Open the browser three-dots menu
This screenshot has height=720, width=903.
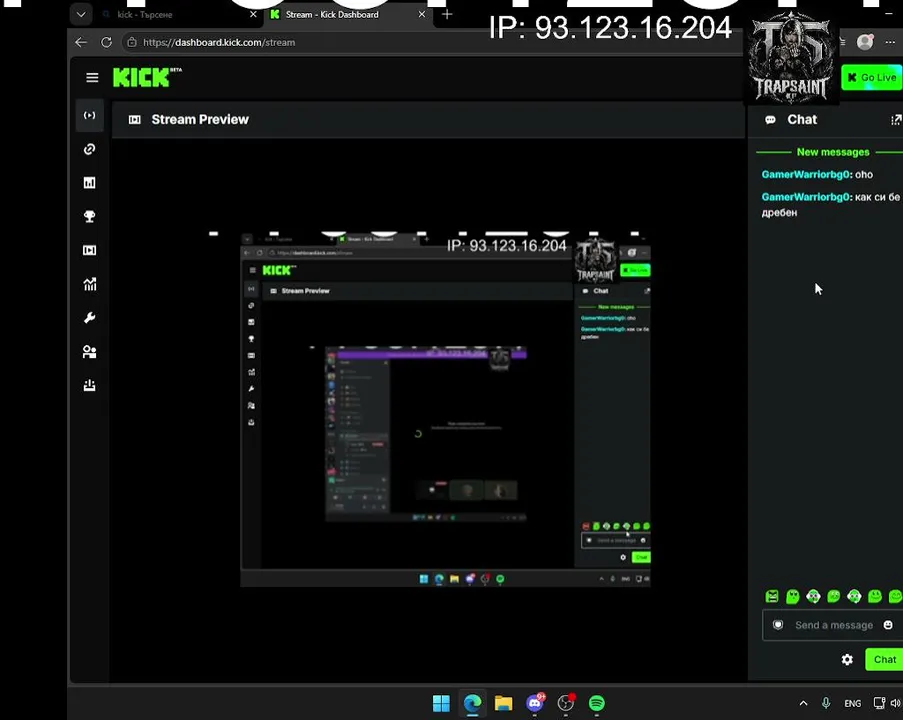pyautogui.click(x=890, y=42)
